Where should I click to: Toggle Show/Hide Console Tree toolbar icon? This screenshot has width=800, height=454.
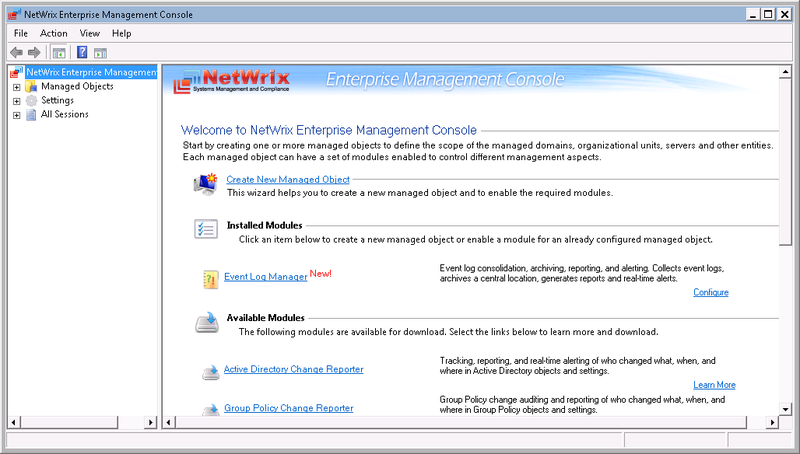coord(59,52)
